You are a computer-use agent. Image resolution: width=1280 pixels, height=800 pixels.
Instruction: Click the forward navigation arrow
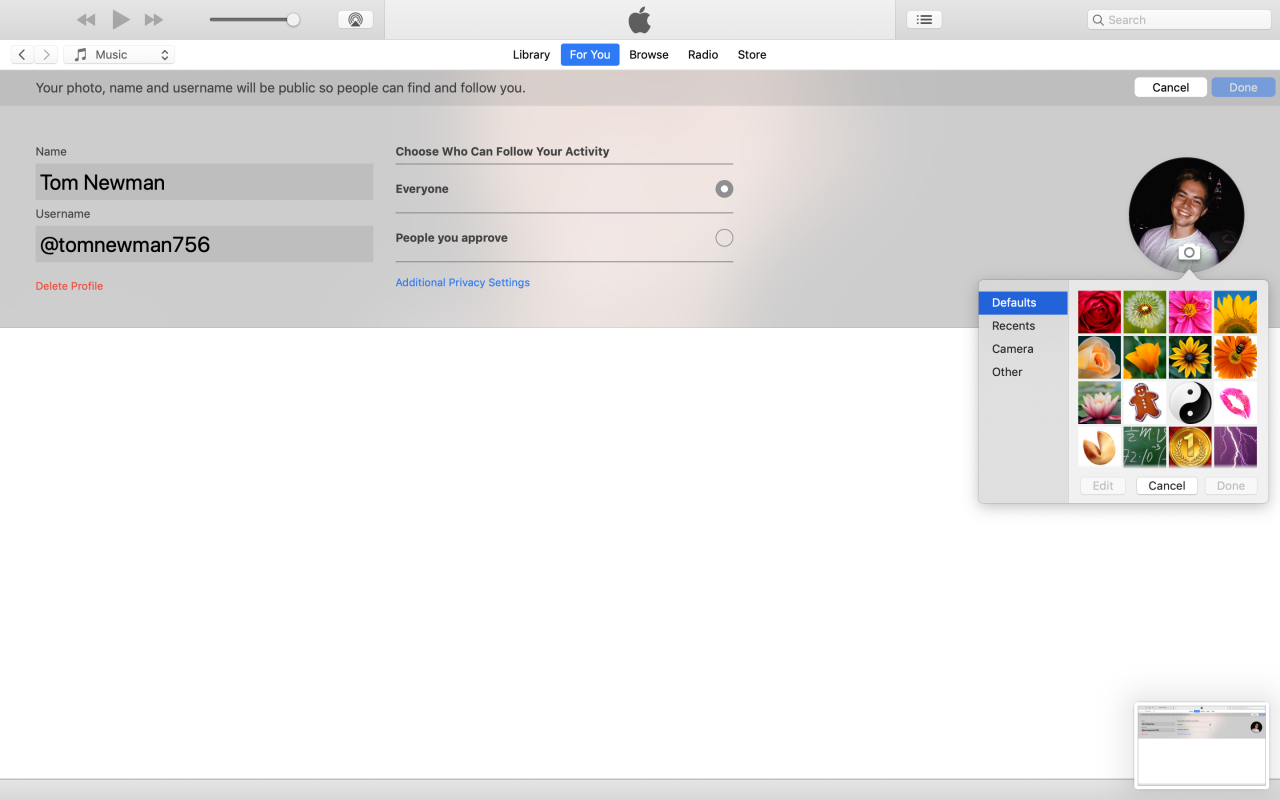coord(45,54)
